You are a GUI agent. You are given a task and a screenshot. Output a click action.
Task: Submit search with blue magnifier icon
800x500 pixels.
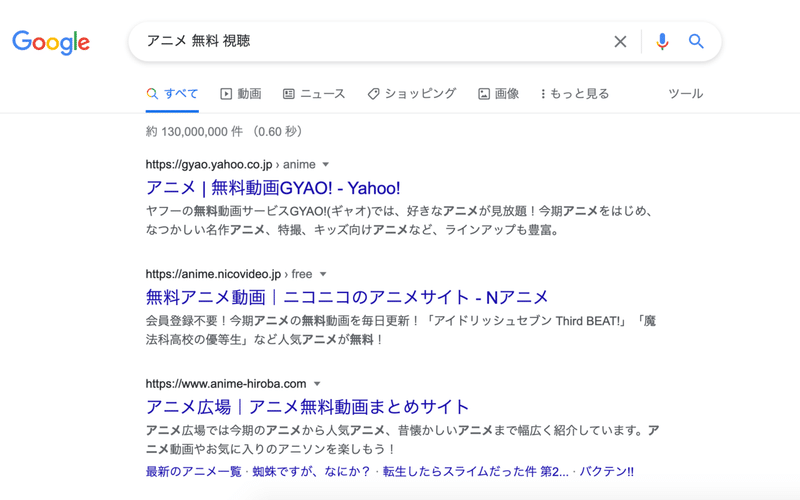696,41
